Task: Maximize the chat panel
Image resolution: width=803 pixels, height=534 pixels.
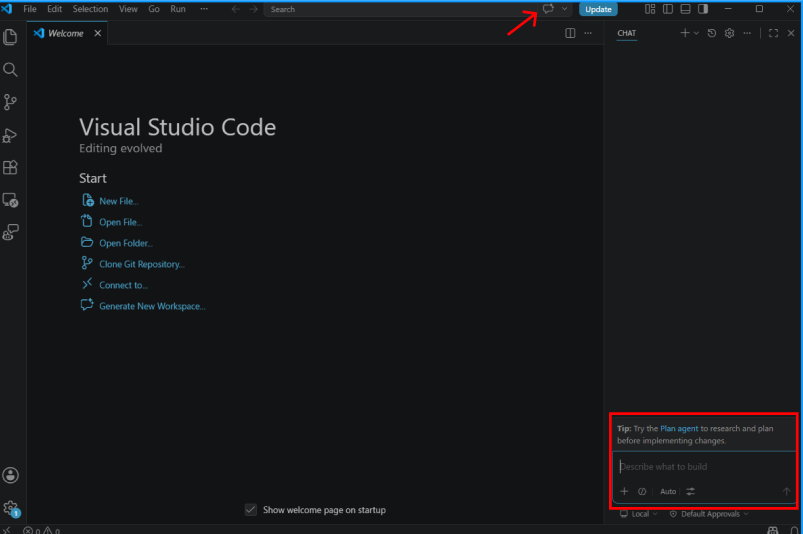Action: click(773, 33)
